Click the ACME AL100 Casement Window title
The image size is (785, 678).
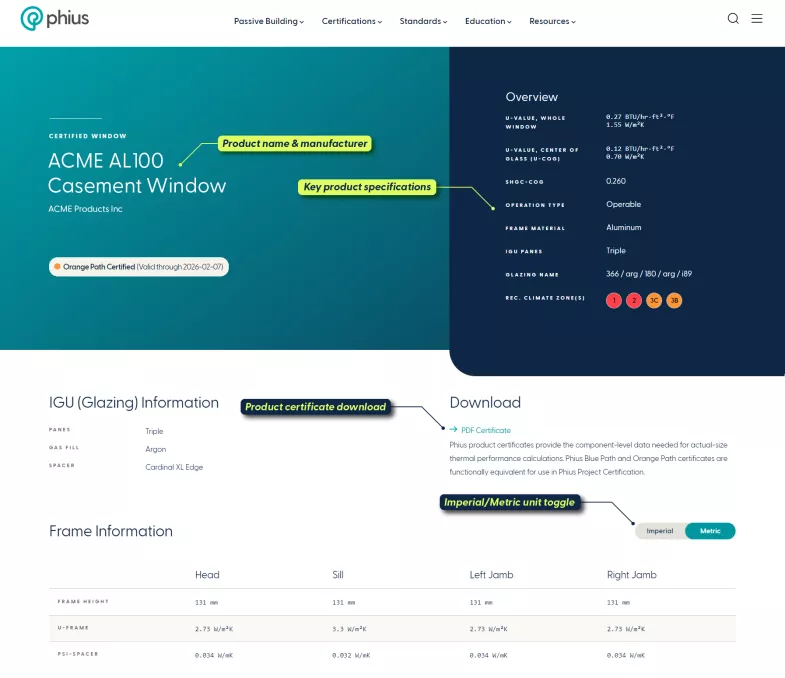tap(137, 173)
